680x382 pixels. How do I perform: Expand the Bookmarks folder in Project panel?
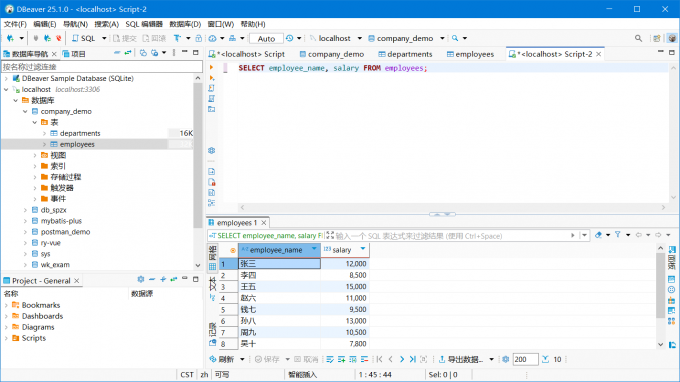6,305
